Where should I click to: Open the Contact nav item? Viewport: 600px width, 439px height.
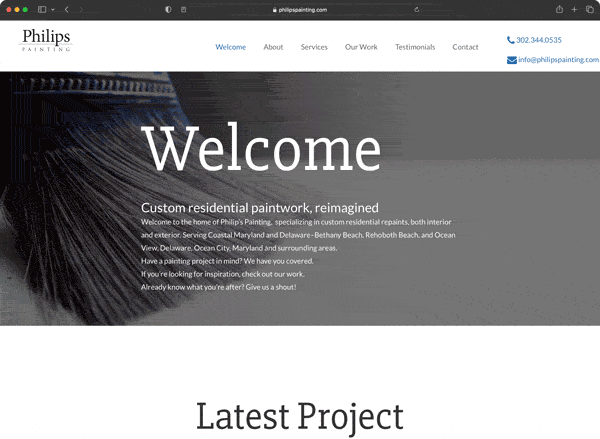click(465, 47)
